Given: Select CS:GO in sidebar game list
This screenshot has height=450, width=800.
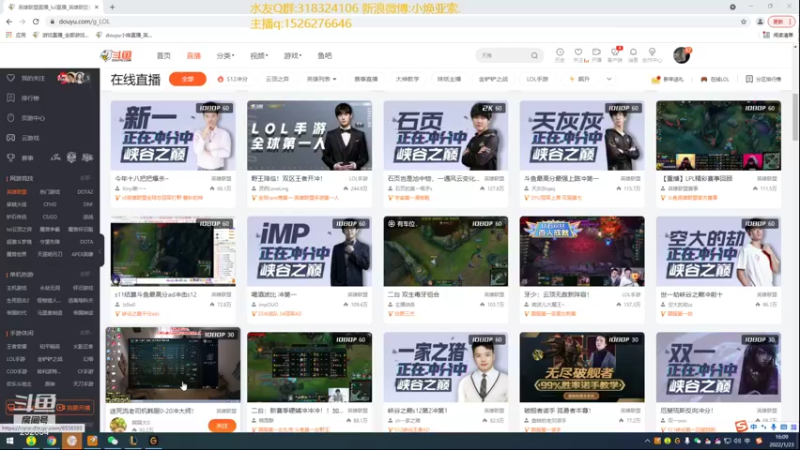Looking at the screenshot, I should [x=49, y=217].
